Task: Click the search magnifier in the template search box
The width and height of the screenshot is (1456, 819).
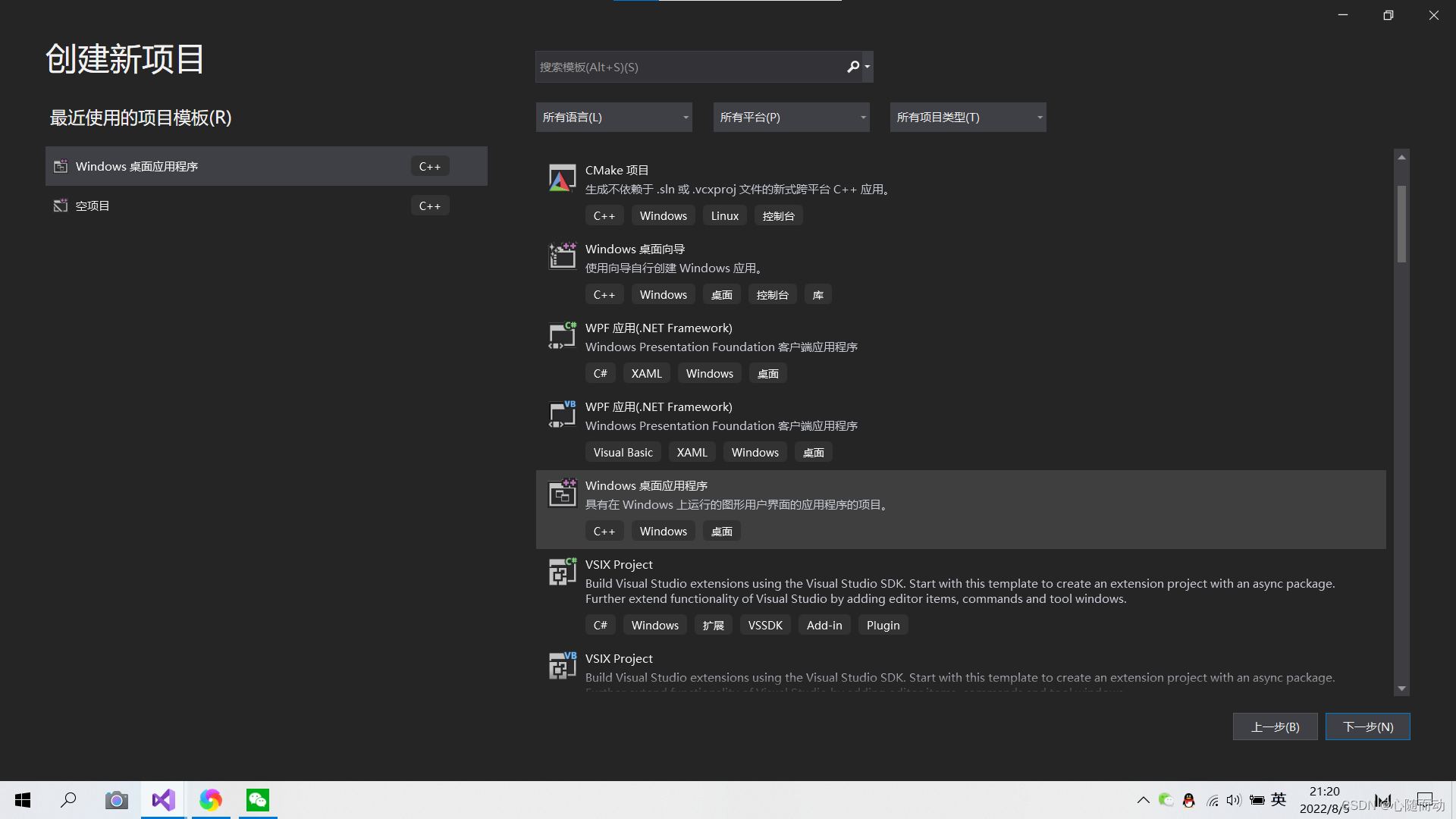Action: (852, 67)
